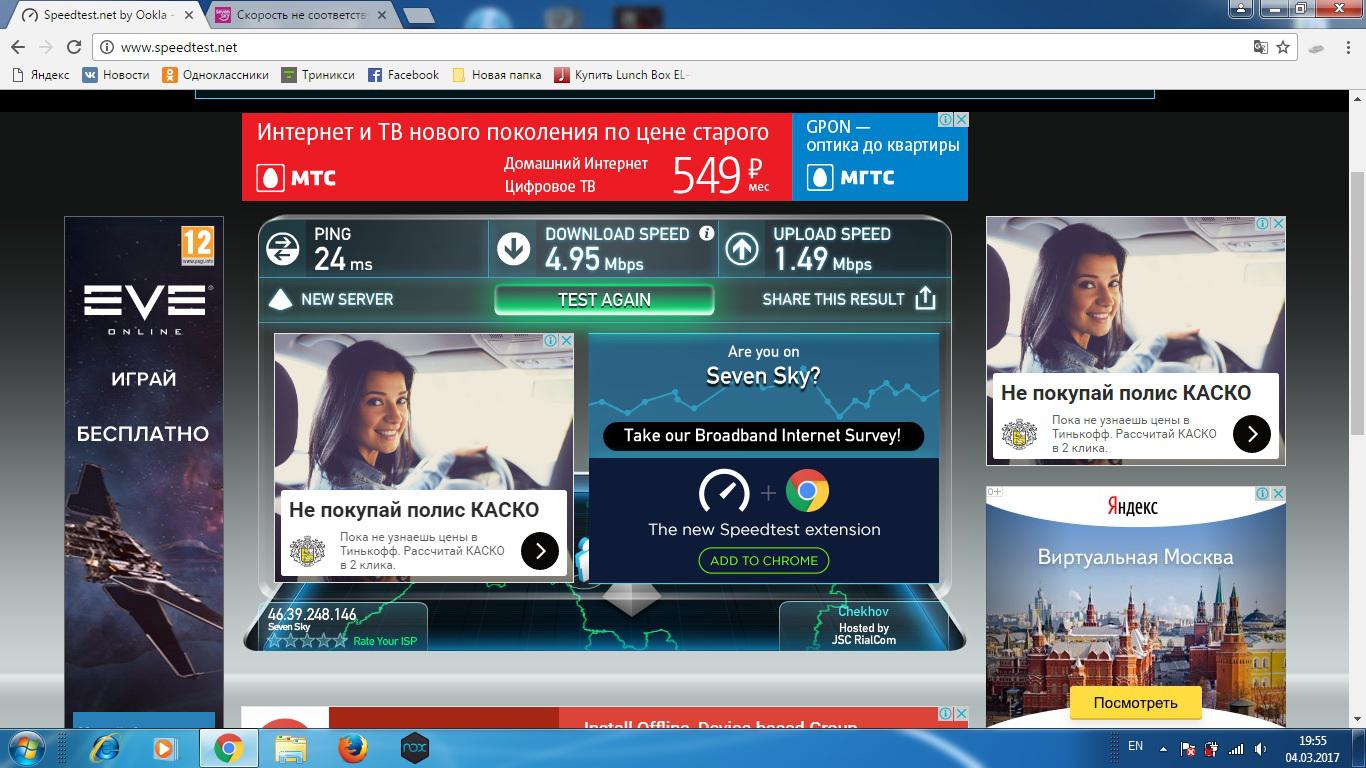The height and width of the screenshot is (768, 1366).
Task: Click SHARE THIS RESULT
Action: coord(833,299)
